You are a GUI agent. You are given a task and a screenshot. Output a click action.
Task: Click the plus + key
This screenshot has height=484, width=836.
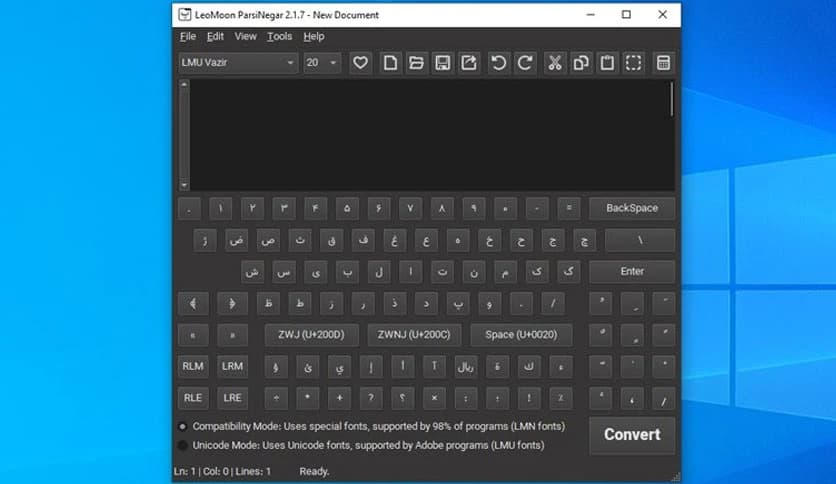coord(339,398)
